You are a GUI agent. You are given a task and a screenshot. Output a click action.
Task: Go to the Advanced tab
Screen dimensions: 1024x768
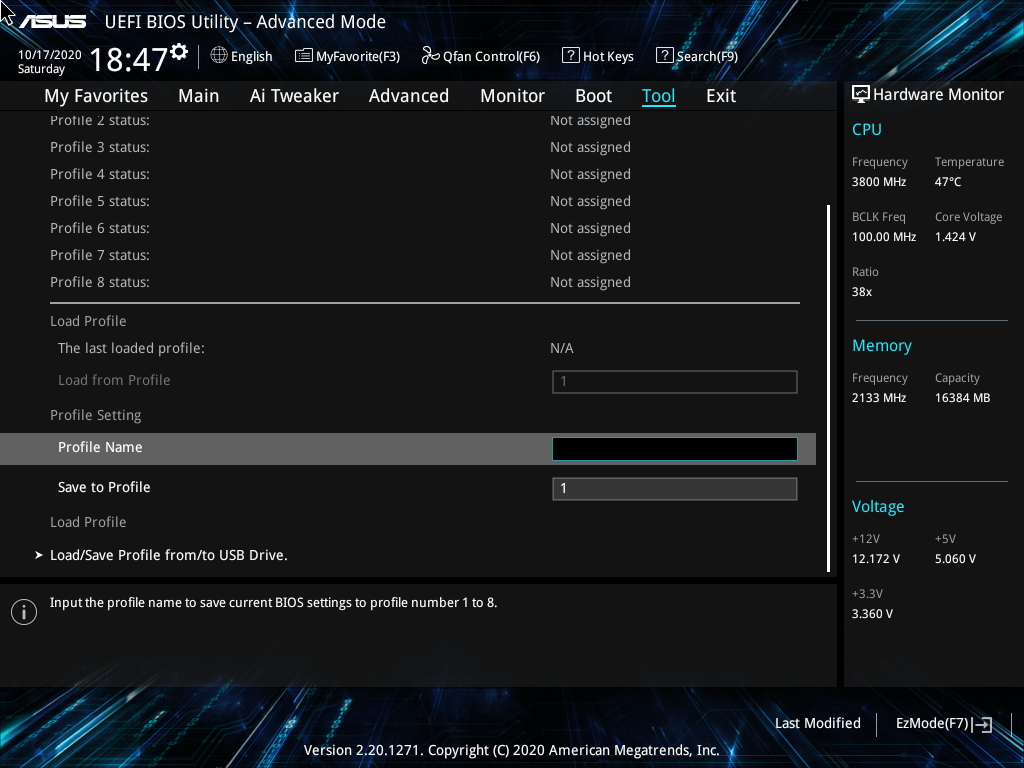click(409, 96)
